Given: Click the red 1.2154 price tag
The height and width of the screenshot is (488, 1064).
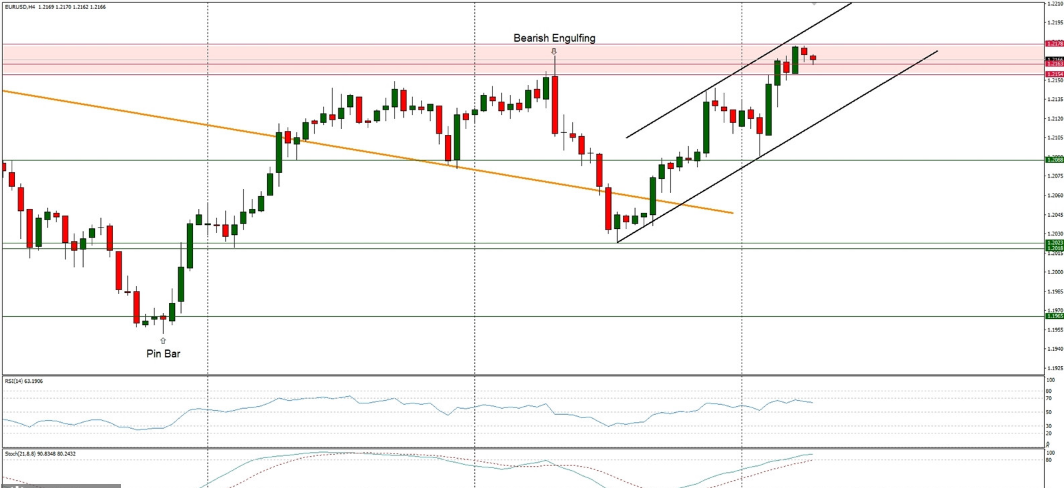Looking at the screenshot, I should pyautogui.click(x=1053, y=74).
